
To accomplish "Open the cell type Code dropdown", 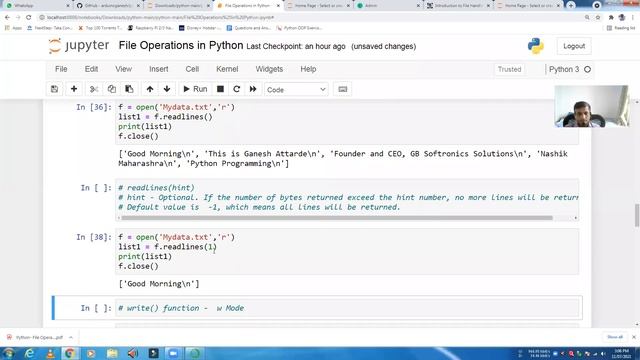I will click(x=296, y=89).
